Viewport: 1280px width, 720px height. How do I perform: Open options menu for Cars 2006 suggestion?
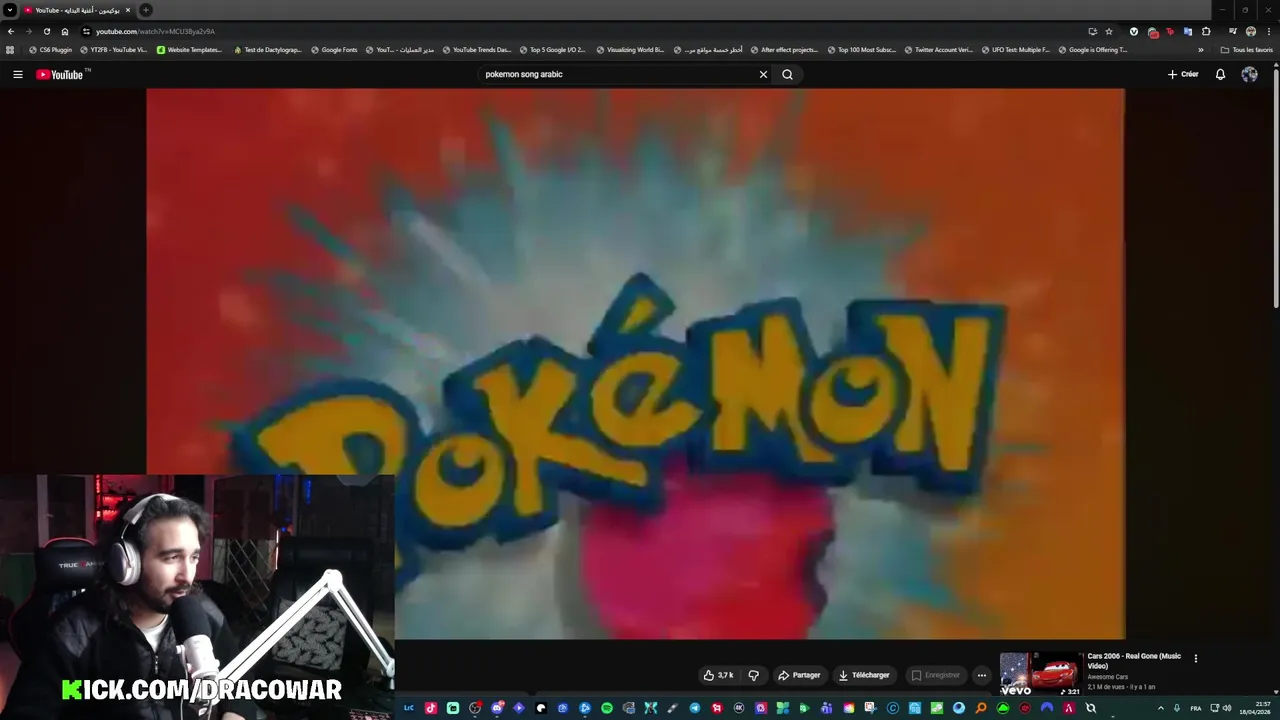tap(1195, 658)
